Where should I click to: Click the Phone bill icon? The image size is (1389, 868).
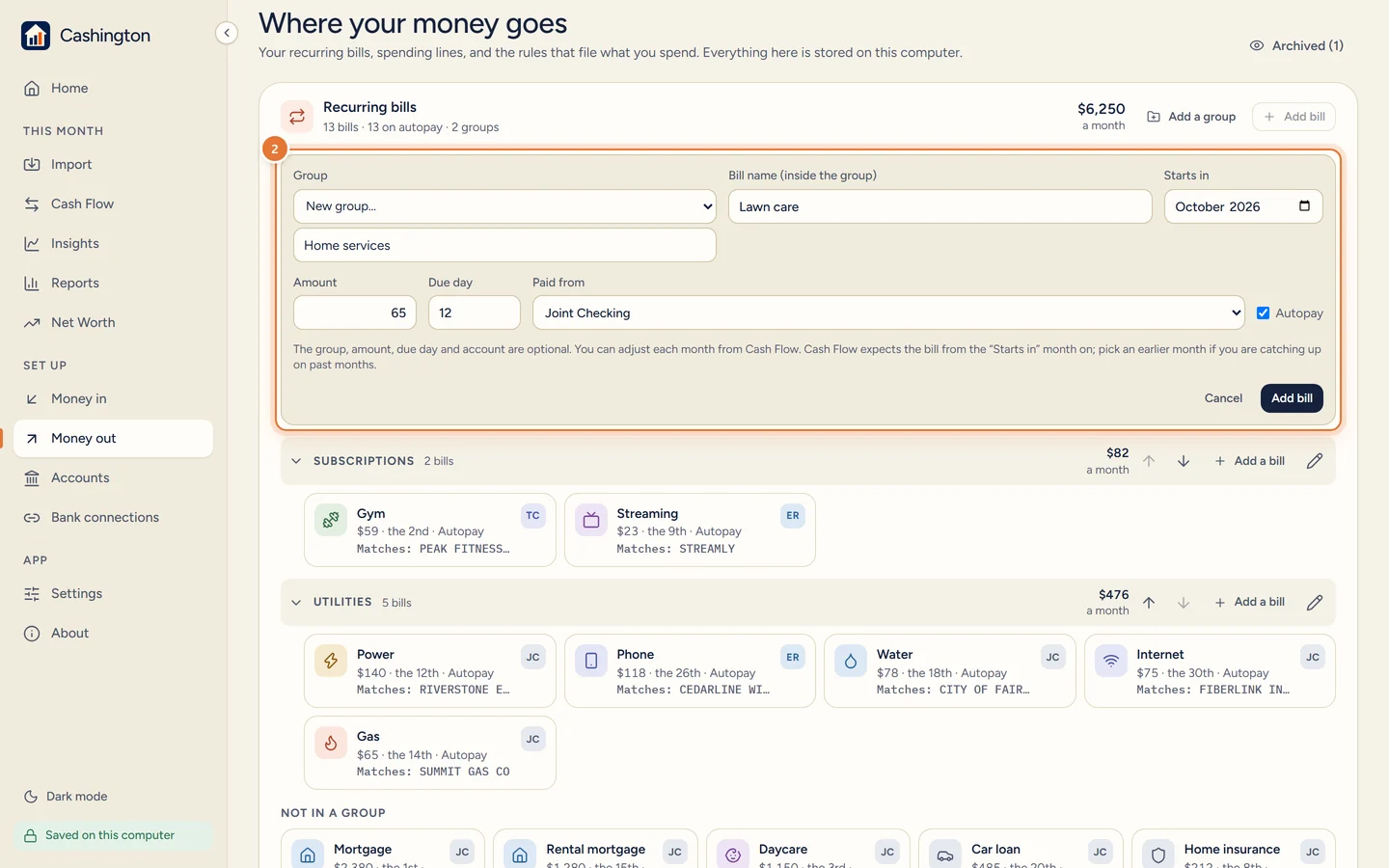[591, 661]
